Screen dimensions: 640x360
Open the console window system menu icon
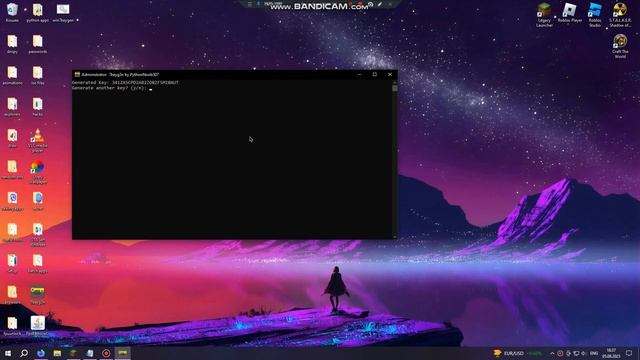[x=77, y=75]
